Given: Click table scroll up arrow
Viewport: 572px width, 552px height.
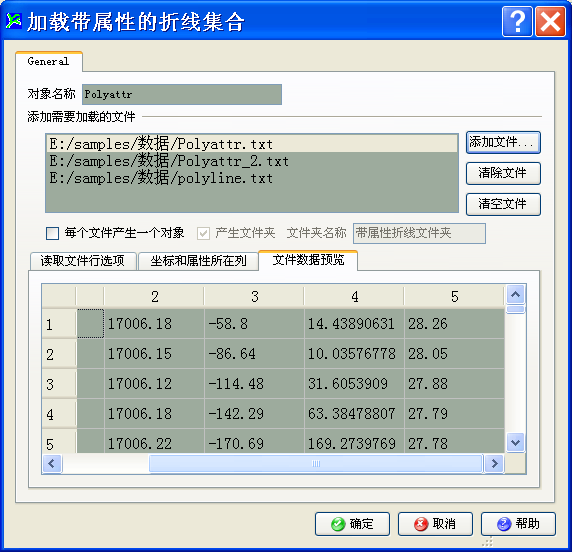Looking at the screenshot, I should pyautogui.click(x=515, y=295).
